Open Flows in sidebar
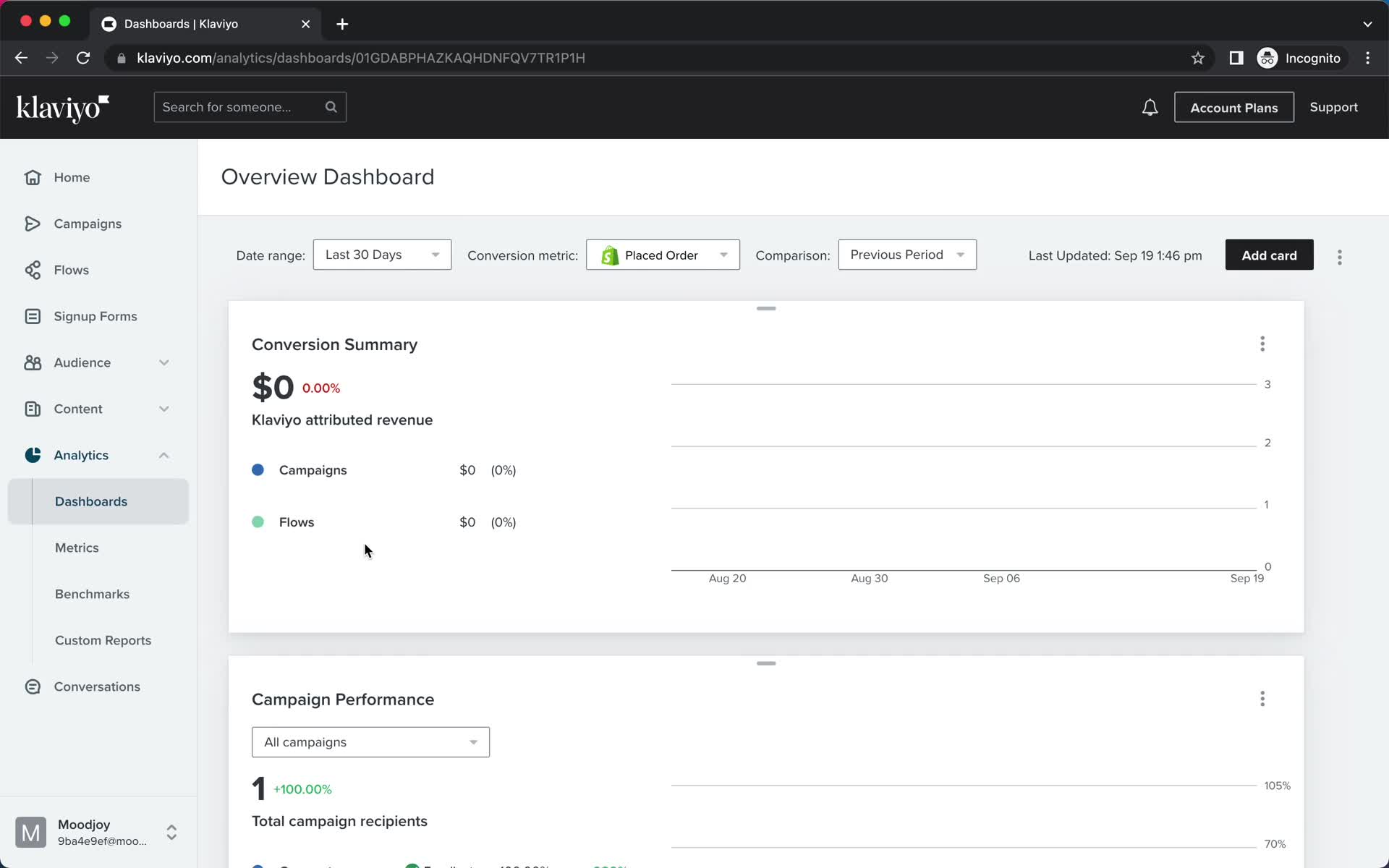 click(71, 270)
